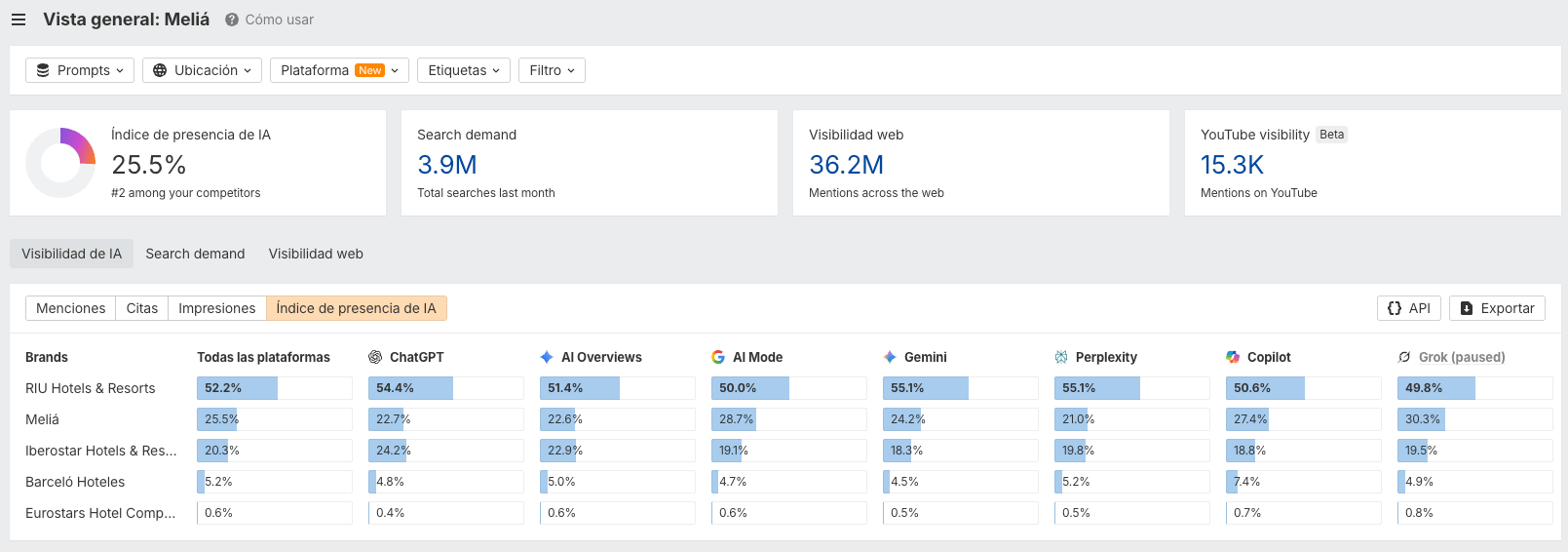
Task: Click Barceló 7.4% Copilot cell
Action: [1304, 482]
